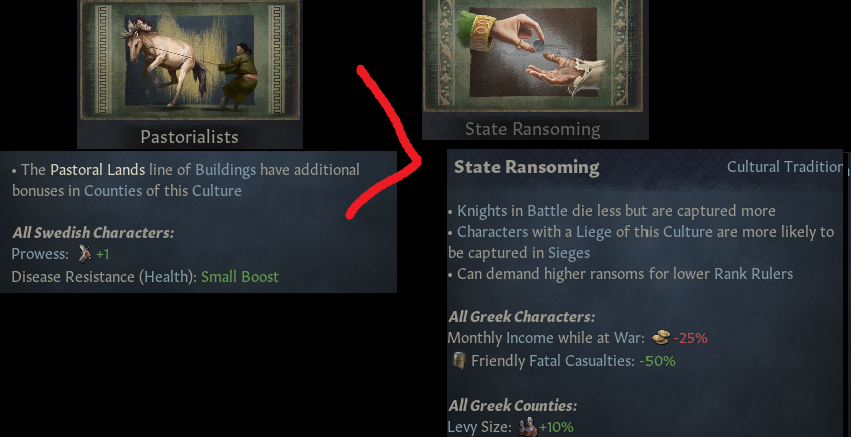The width and height of the screenshot is (851, 437).
Task: Click the Levy Size soldiers icon
Action: coord(527,427)
